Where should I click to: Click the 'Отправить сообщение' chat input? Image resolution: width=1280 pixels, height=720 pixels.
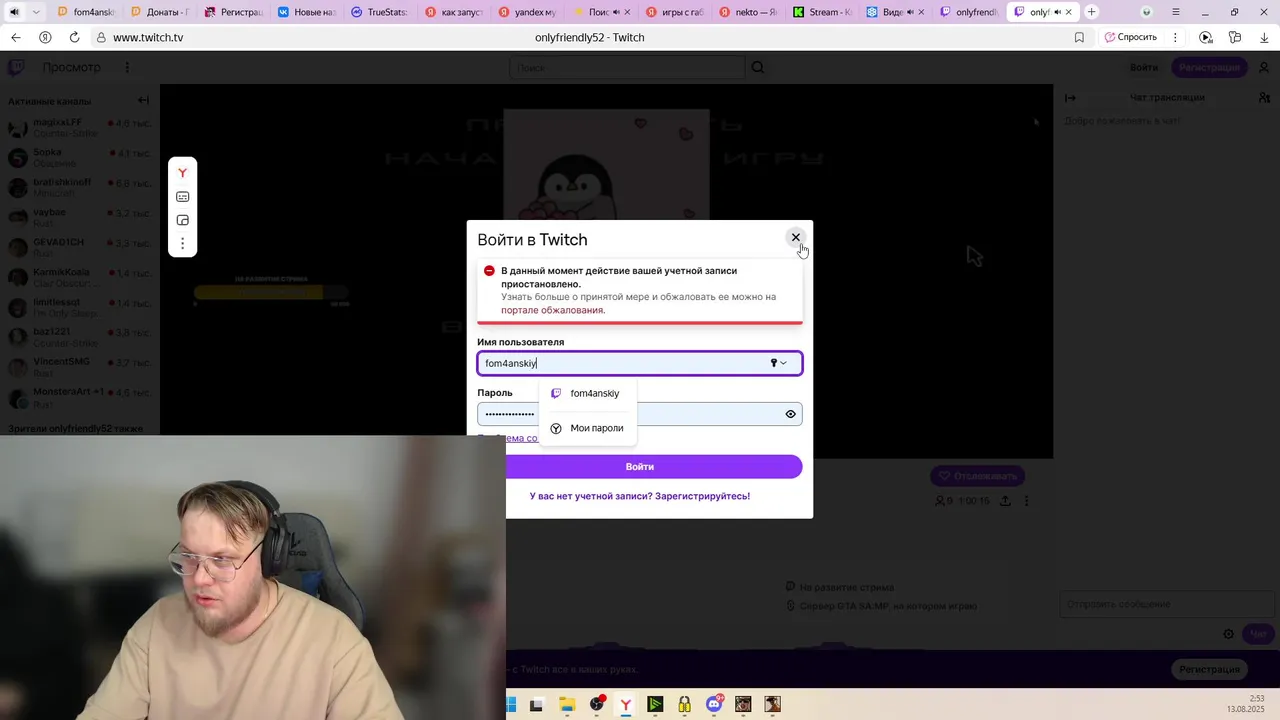tap(1166, 604)
